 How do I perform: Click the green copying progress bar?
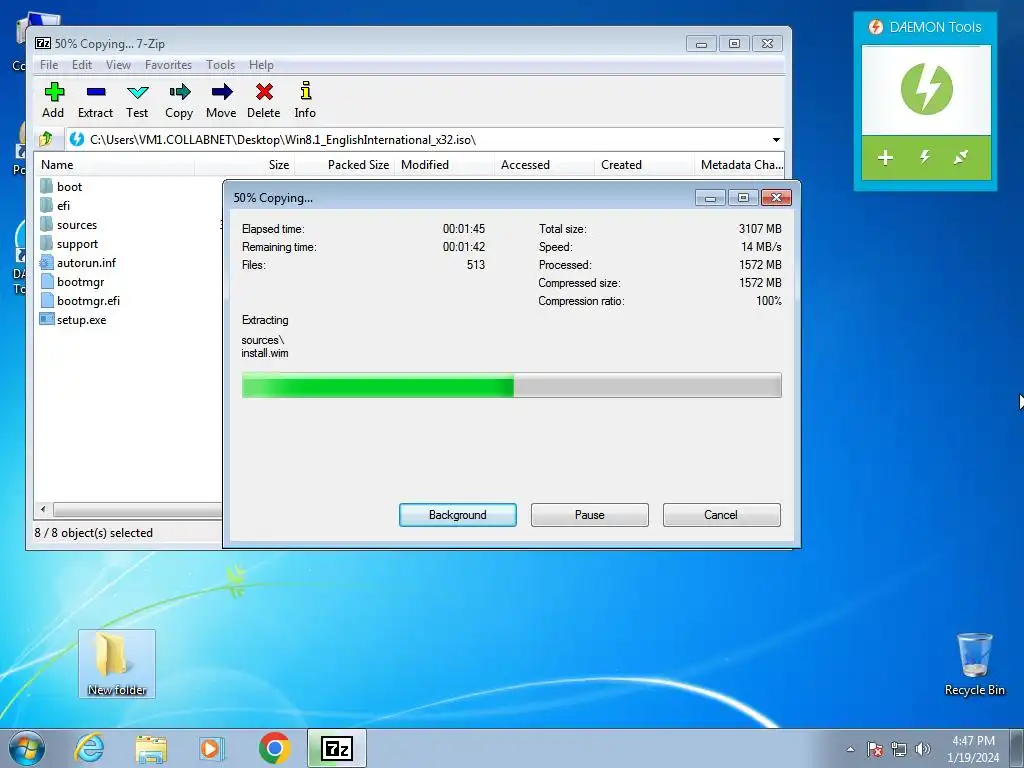511,385
